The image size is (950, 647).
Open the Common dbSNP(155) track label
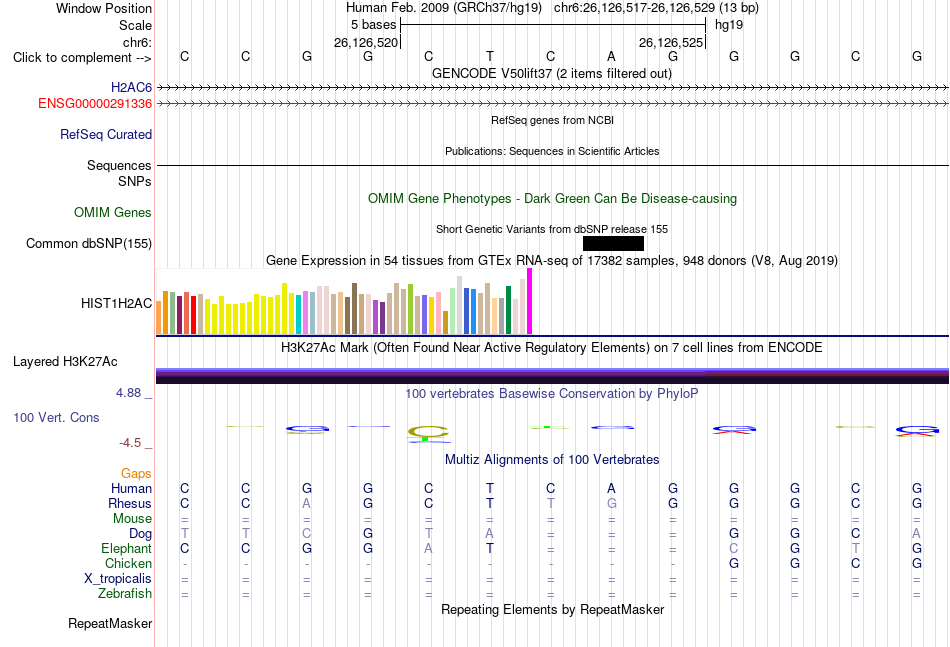(89, 244)
